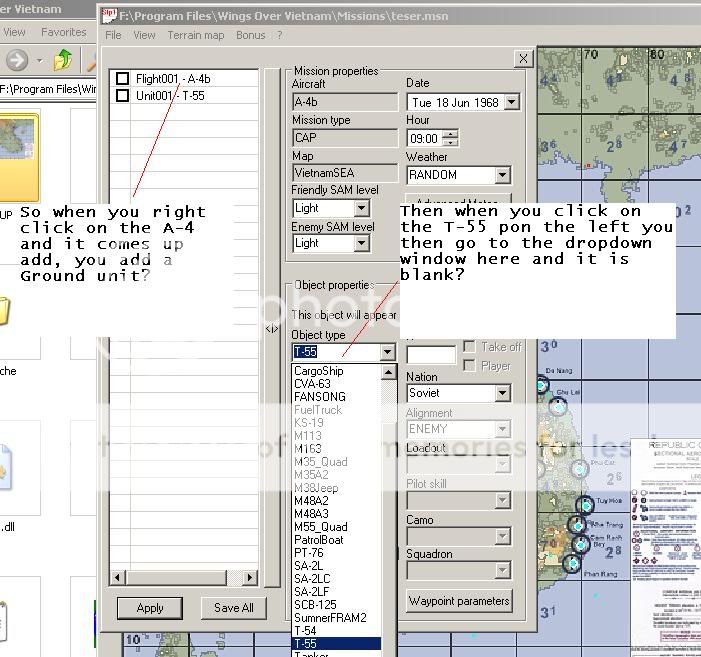Open the Bonus menu
701x657 pixels.
tap(250, 35)
